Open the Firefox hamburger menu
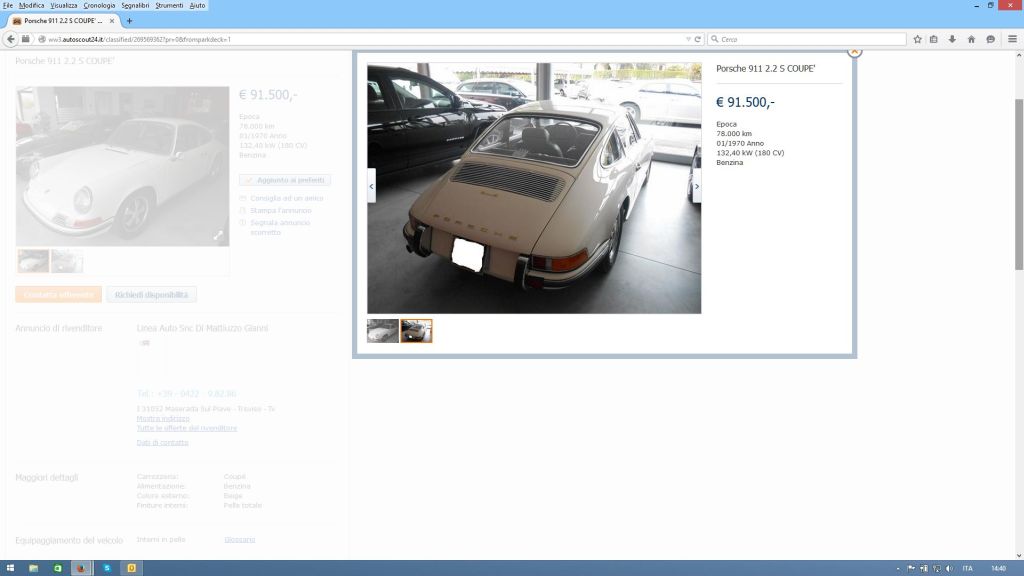1024x576 pixels. tap(1012, 39)
